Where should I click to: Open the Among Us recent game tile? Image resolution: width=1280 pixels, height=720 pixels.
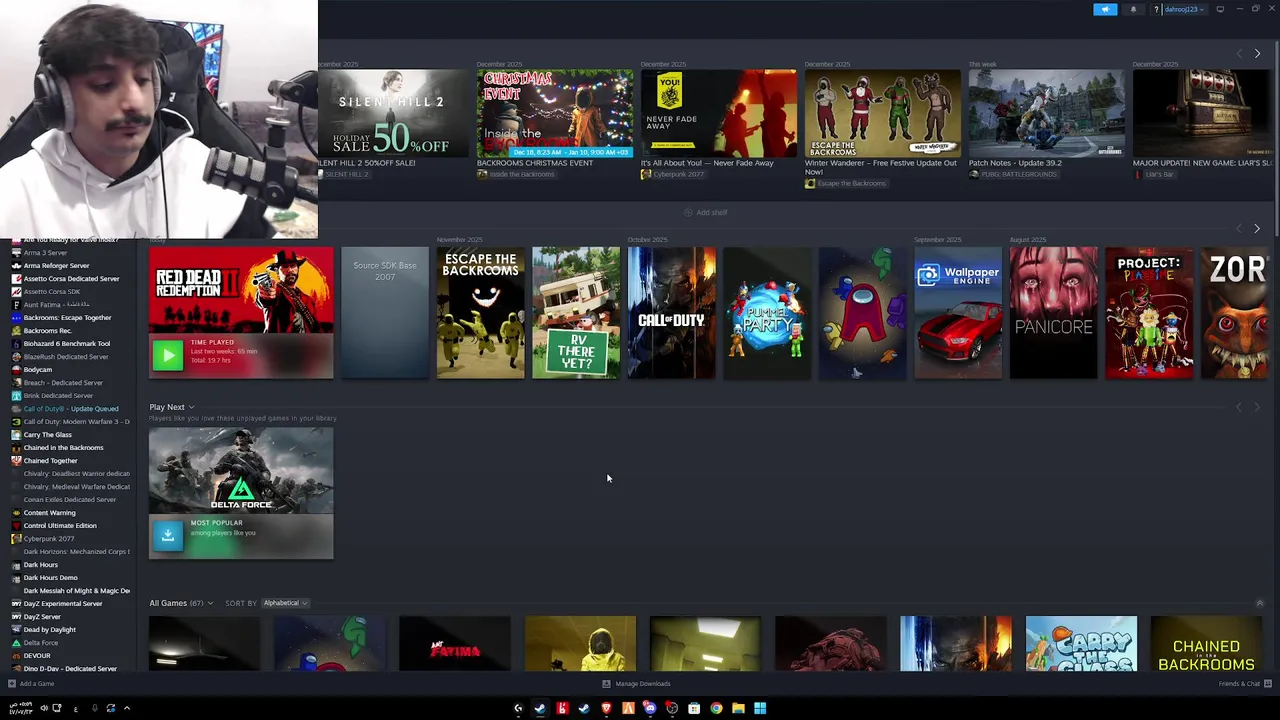[862, 313]
